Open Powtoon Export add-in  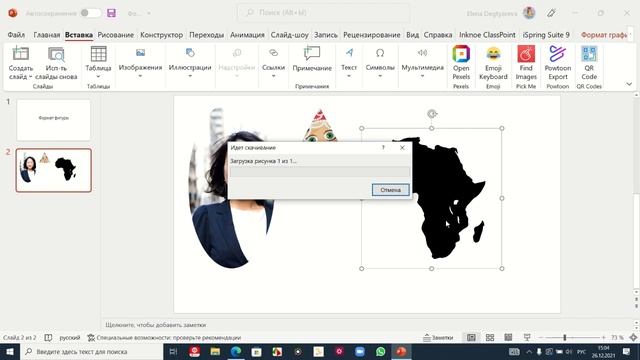pyautogui.click(x=558, y=63)
